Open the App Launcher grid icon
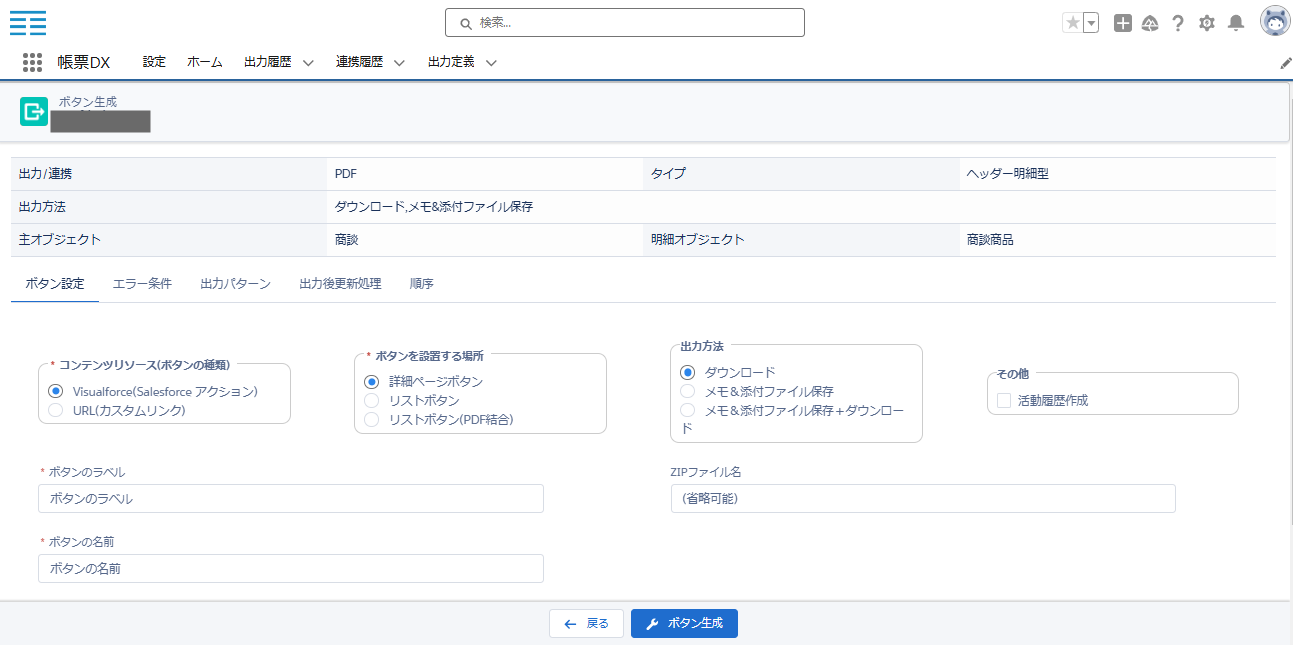Screen dimensions: 1293x645 [x=32, y=62]
